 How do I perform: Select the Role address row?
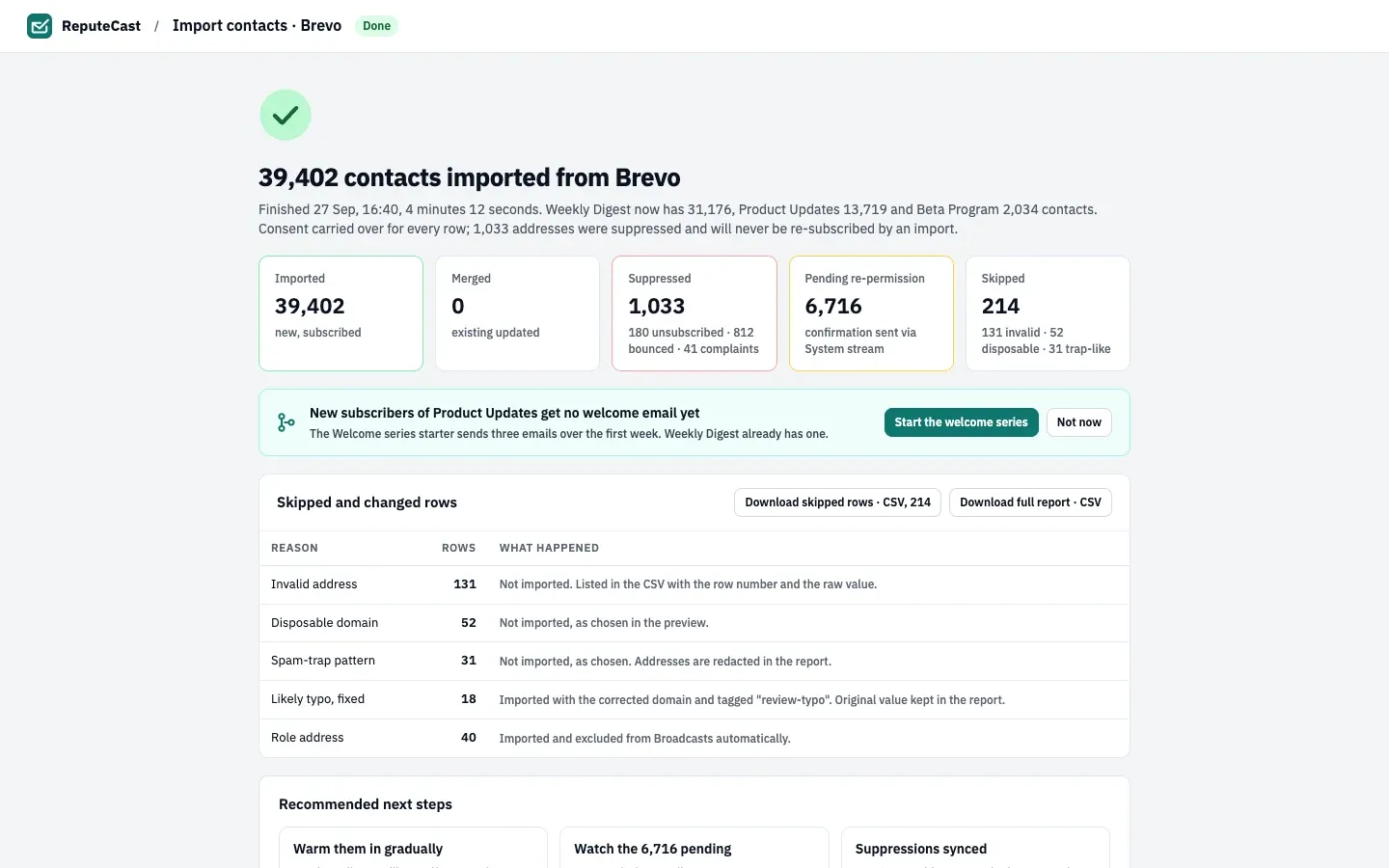694,739
